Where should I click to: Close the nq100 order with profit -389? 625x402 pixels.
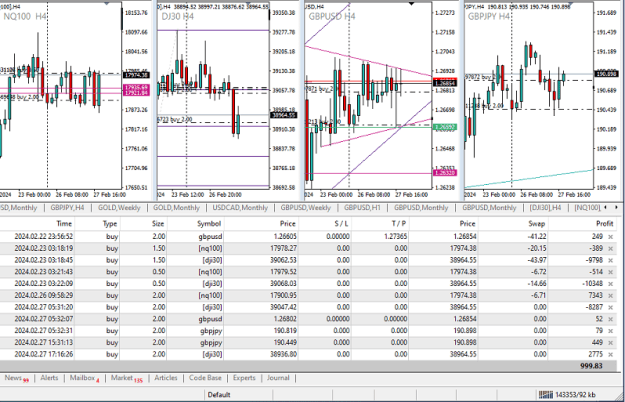click(x=610, y=249)
